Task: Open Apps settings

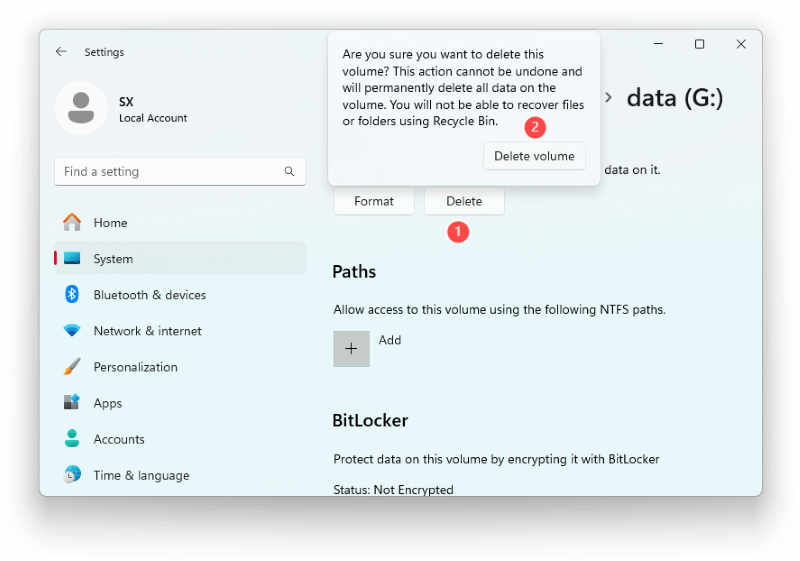Action: (180, 402)
